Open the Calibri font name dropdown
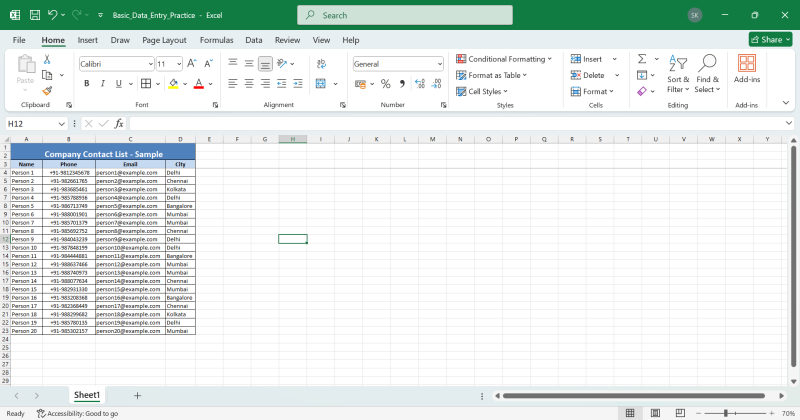This screenshot has width=800, height=420. pyautogui.click(x=151, y=64)
